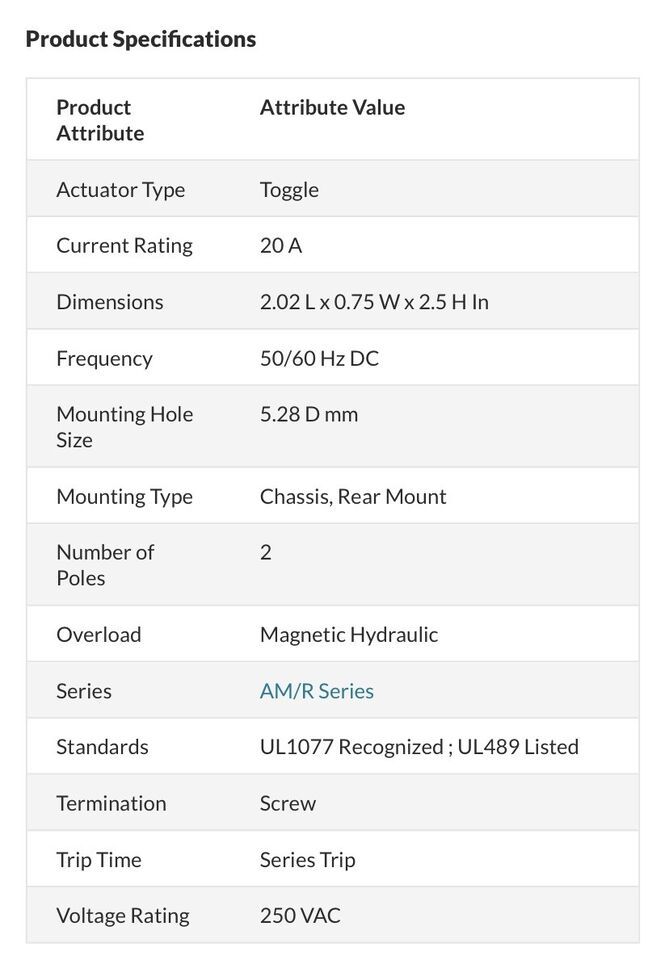Click the Series row label

(x=84, y=691)
